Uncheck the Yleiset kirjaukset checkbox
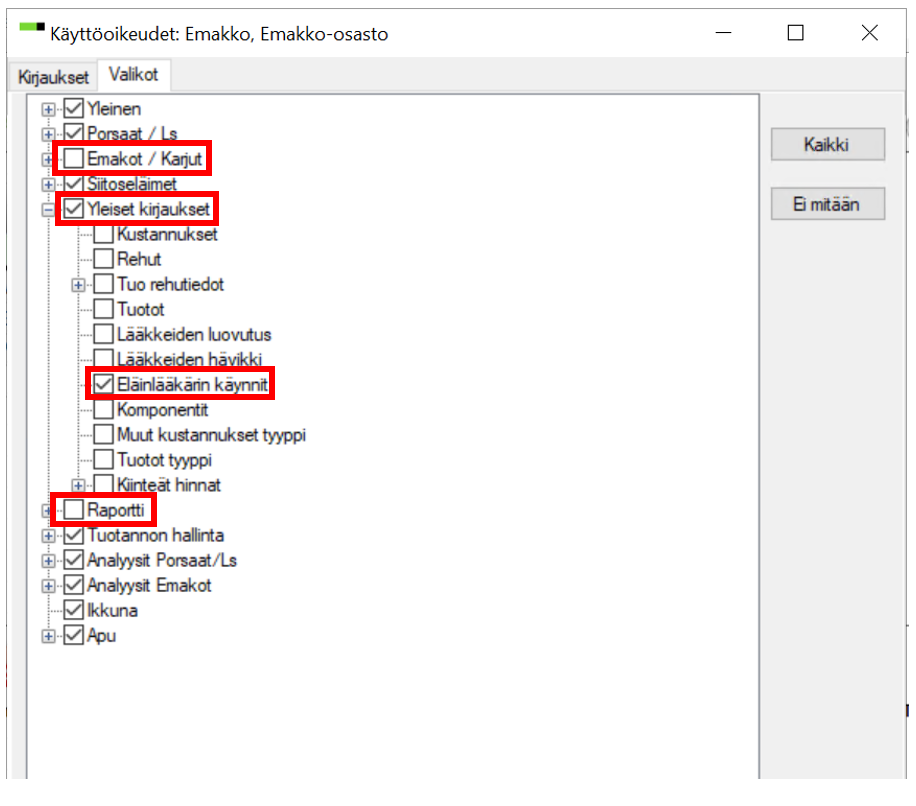The width and height of the screenshot is (916, 806). pos(74,209)
